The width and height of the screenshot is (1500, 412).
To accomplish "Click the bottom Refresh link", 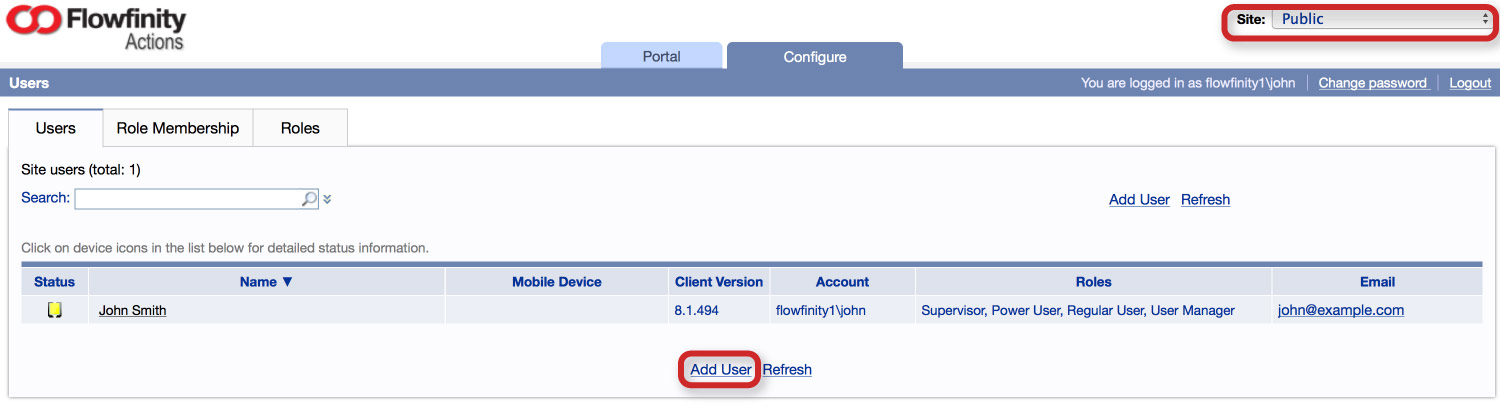I will coord(787,369).
